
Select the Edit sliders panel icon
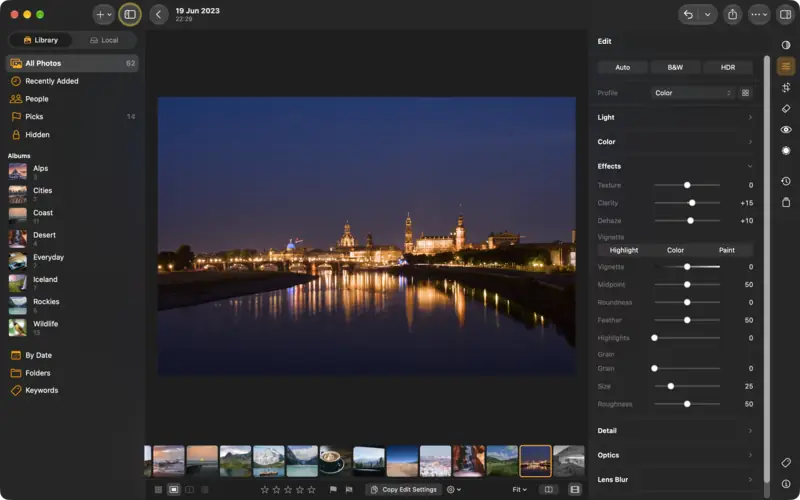click(x=786, y=66)
